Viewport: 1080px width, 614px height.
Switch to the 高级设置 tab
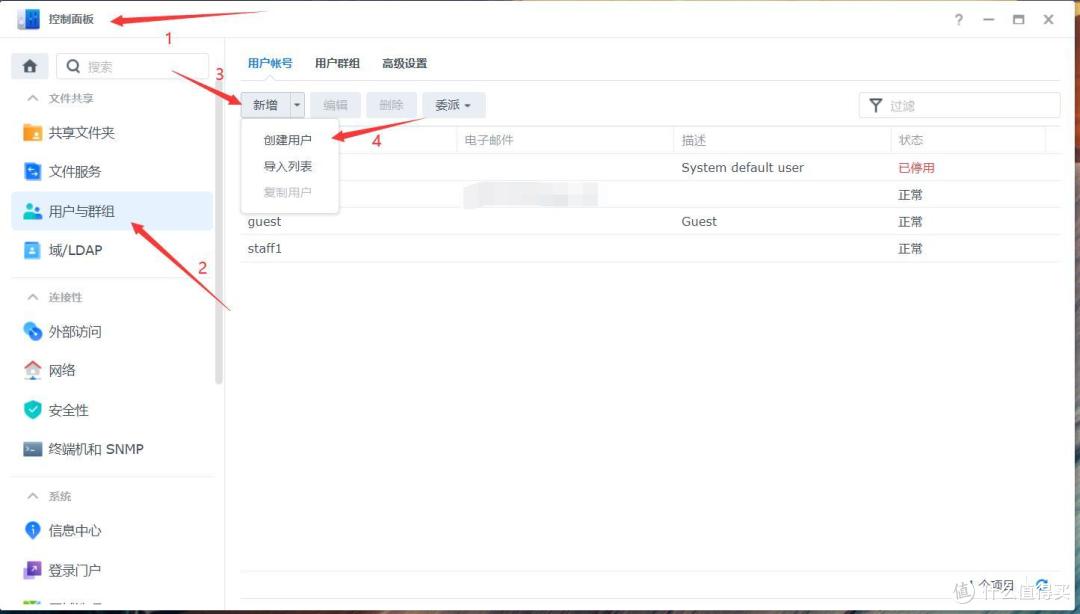click(x=404, y=63)
